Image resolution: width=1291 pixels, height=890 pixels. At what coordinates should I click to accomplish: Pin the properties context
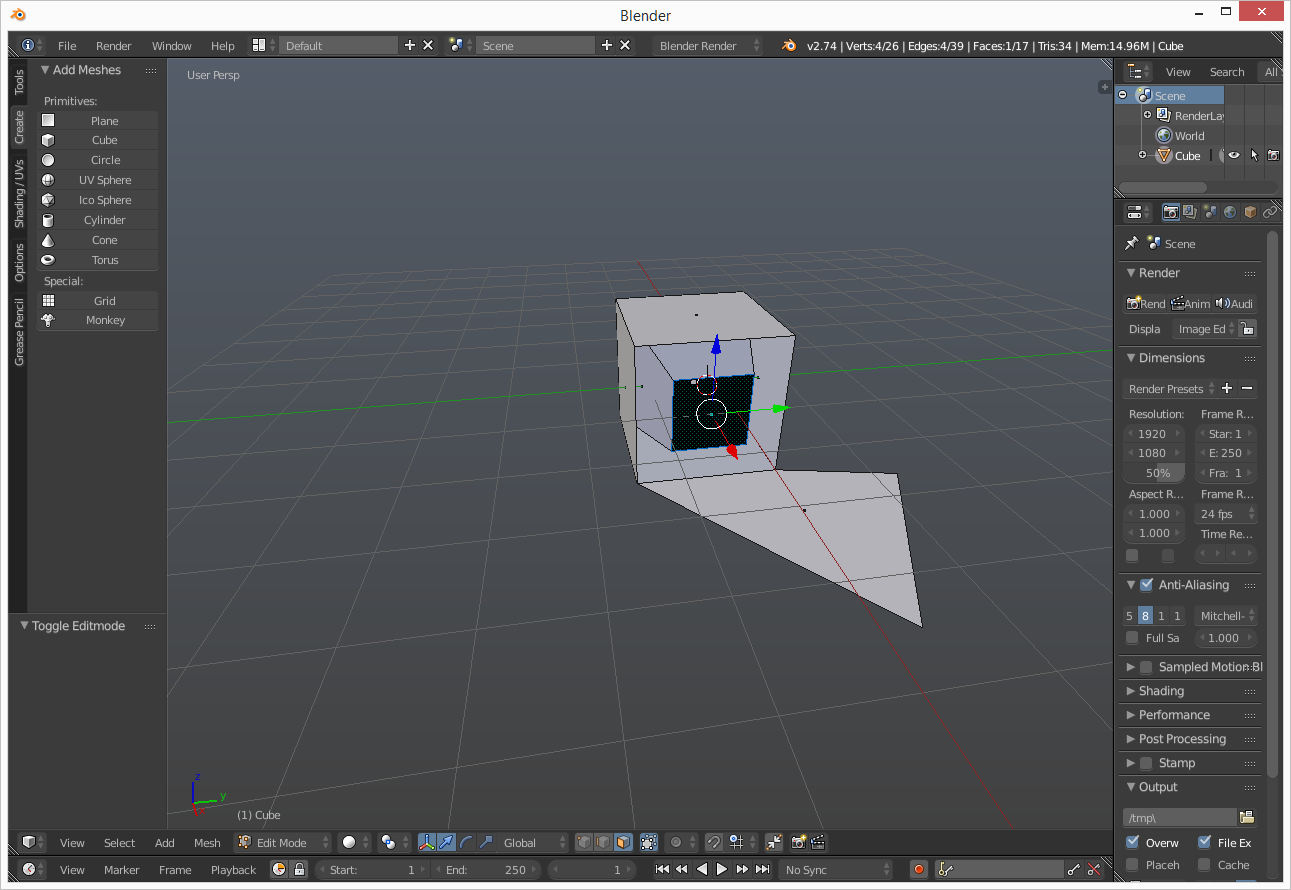point(1131,243)
